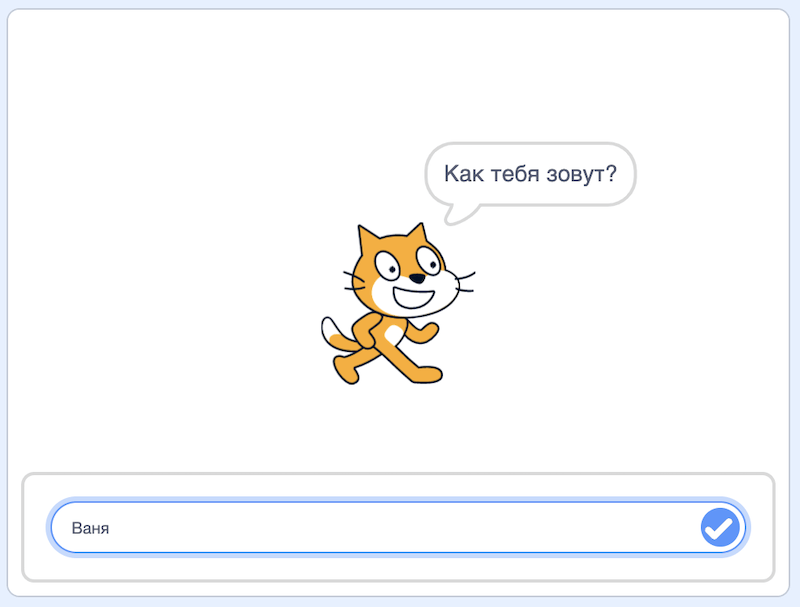Screen dimensions: 800x607
Task: Click the typed name "Ваня"
Action: 90,528
